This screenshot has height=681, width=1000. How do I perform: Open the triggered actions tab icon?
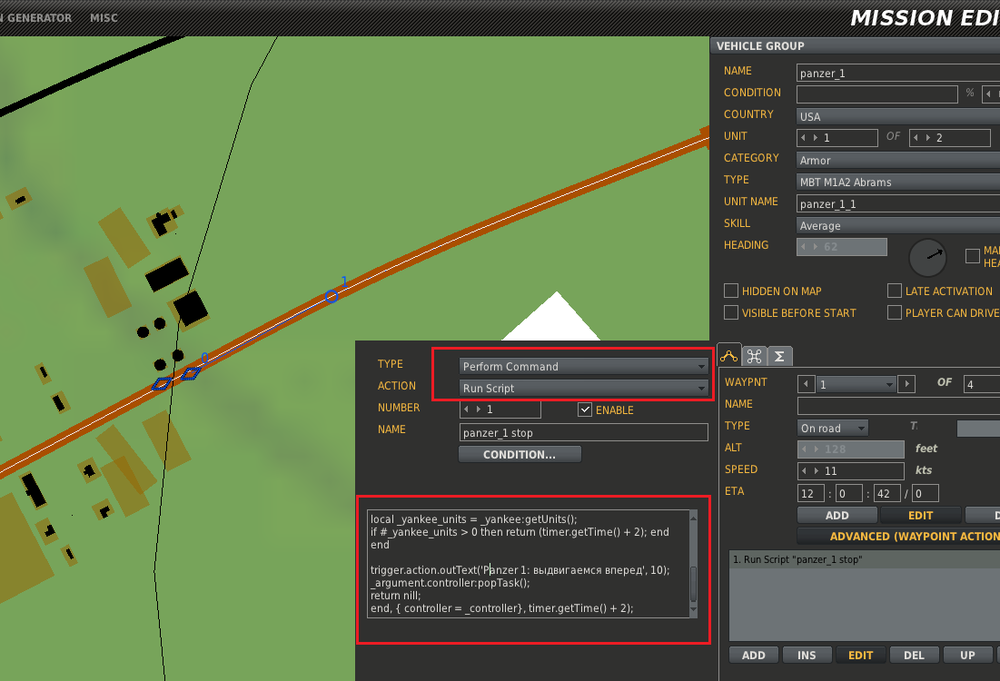coord(754,356)
